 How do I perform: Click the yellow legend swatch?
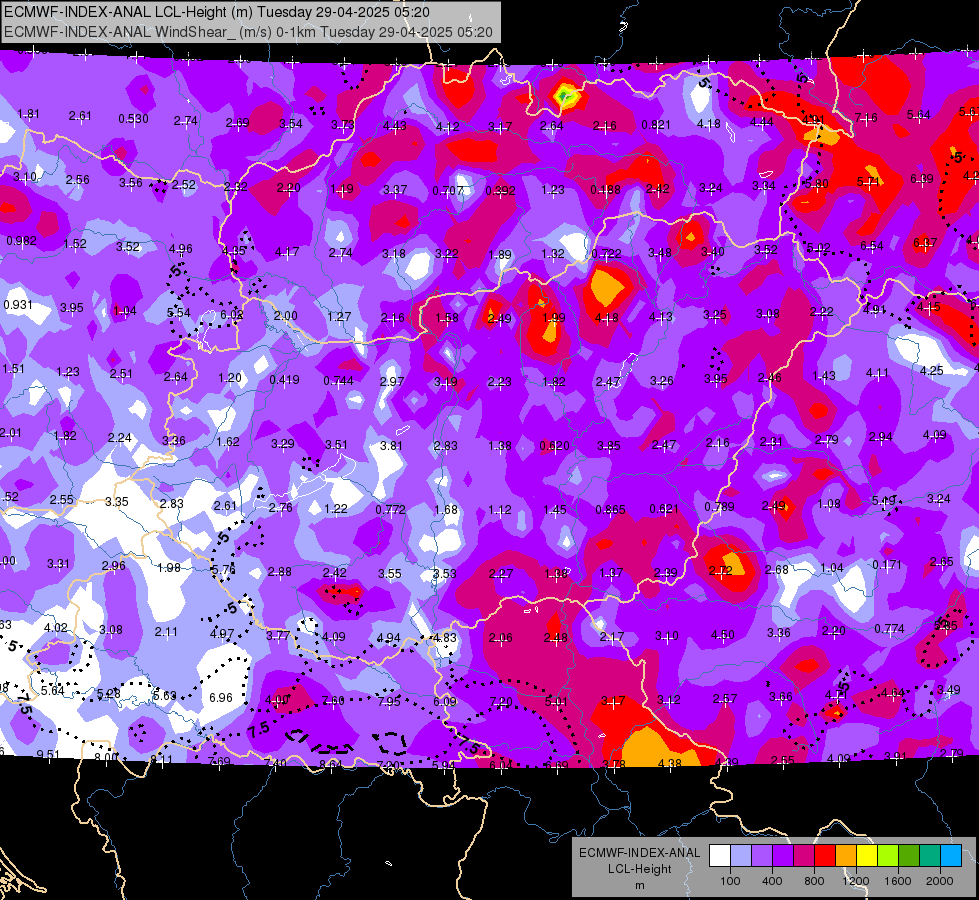click(867, 856)
